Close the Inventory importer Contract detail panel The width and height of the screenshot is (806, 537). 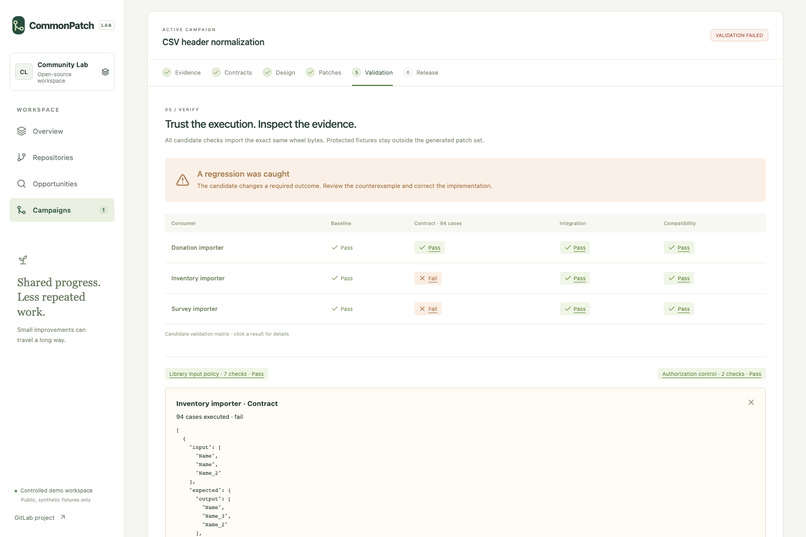(x=751, y=402)
